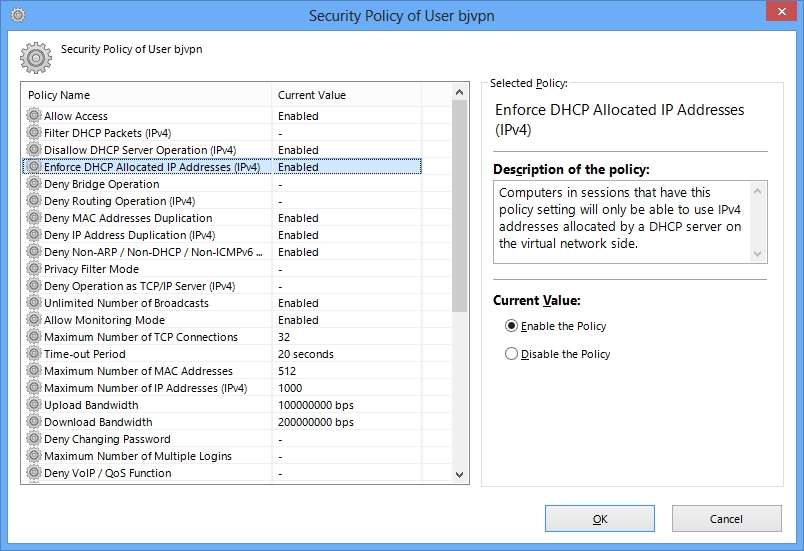Image resolution: width=804 pixels, height=551 pixels.
Task: Click the policy list's scroll down arrow
Action: click(459, 475)
